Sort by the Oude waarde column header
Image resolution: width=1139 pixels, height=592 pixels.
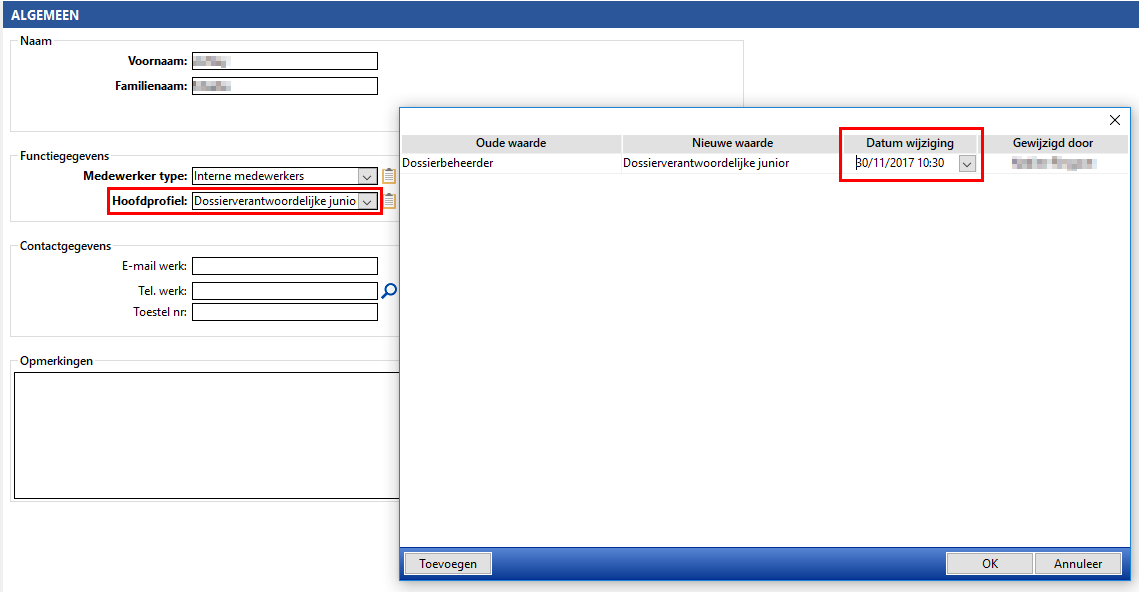pyautogui.click(x=511, y=143)
